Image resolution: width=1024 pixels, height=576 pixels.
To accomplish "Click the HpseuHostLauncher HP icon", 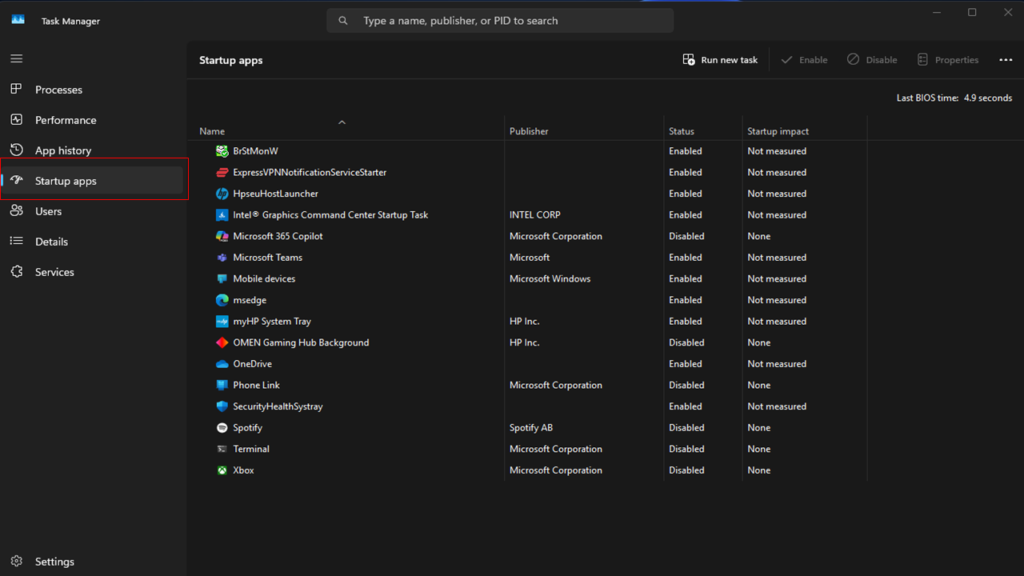I will pos(222,193).
